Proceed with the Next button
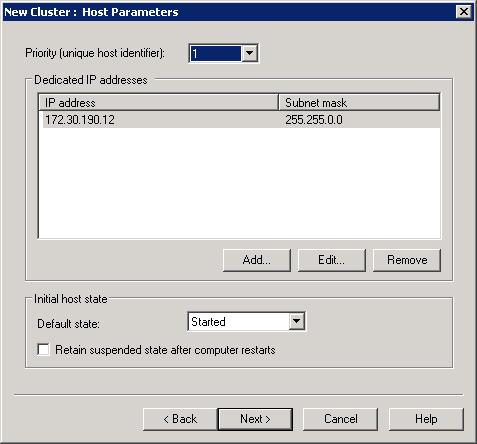 (255, 419)
